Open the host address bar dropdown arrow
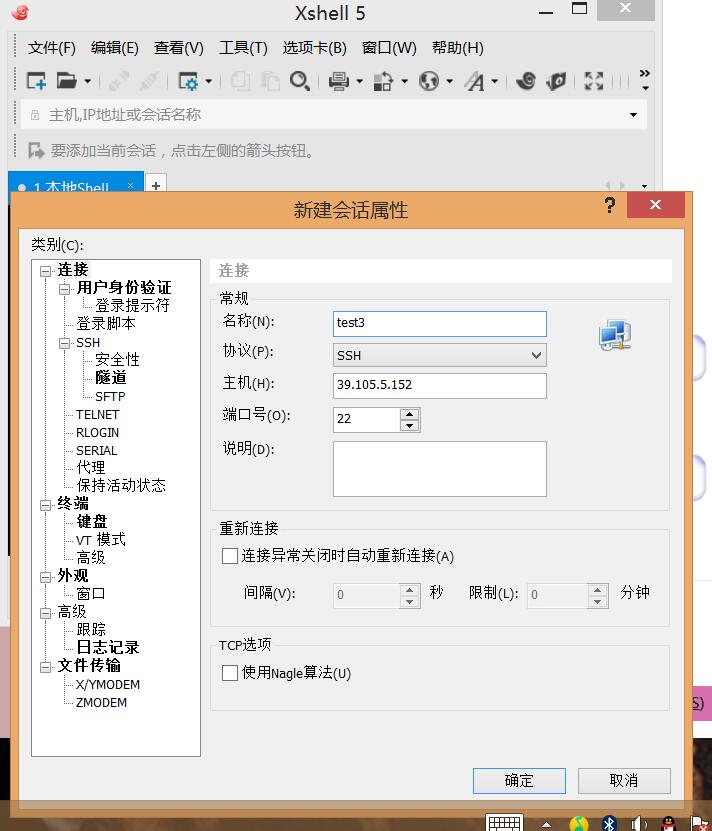 tap(633, 115)
